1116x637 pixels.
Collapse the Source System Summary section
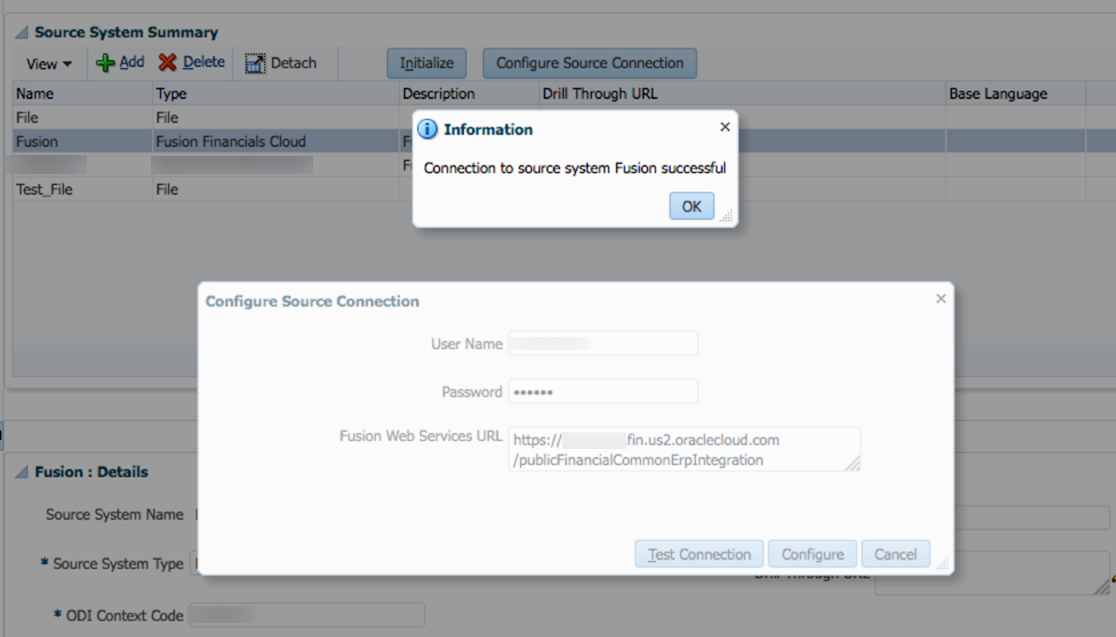(21, 32)
